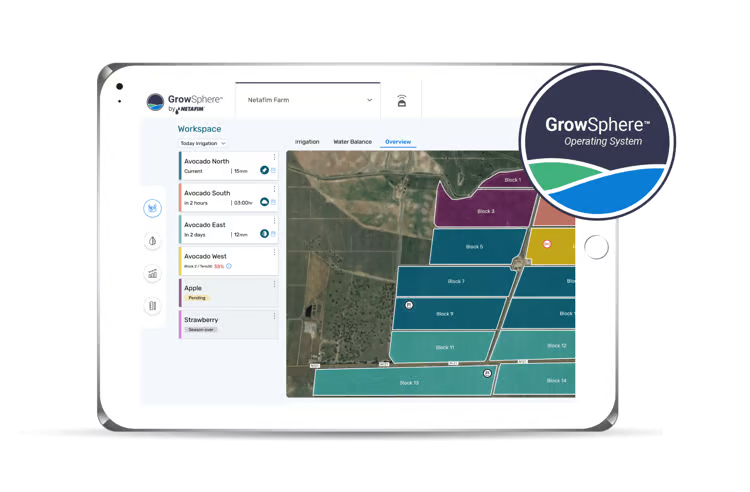
Task: Select the Overview tab
Action: 398,142
